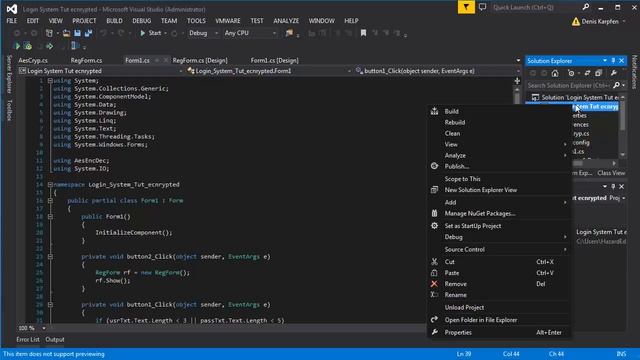Image resolution: width=640 pixels, height=360 pixels.
Task: Open the dropdown arrow next to Start
Action: (165, 33)
